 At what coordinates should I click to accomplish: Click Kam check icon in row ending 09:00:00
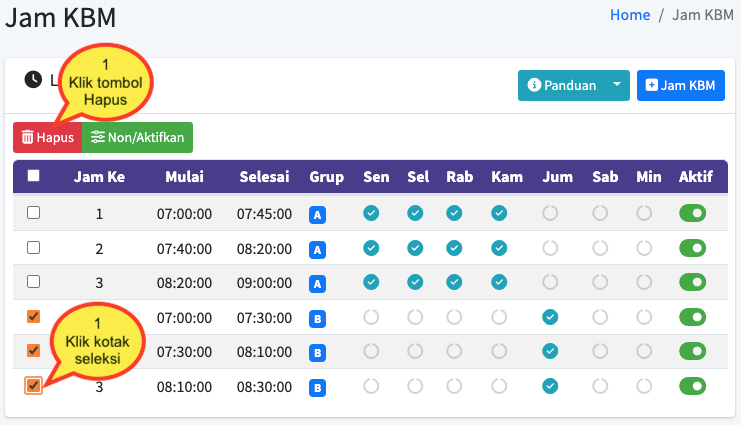[x=499, y=282]
